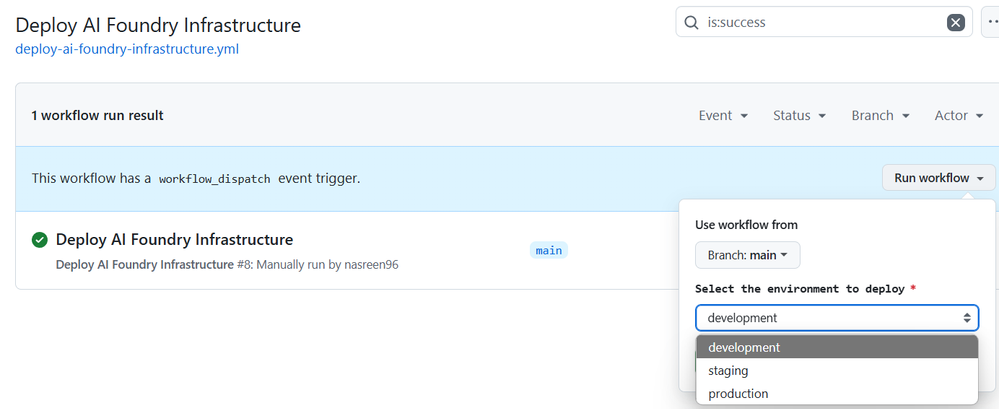Change the Branch: main selector
Viewport: 999px width, 409px height.
point(747,255)
